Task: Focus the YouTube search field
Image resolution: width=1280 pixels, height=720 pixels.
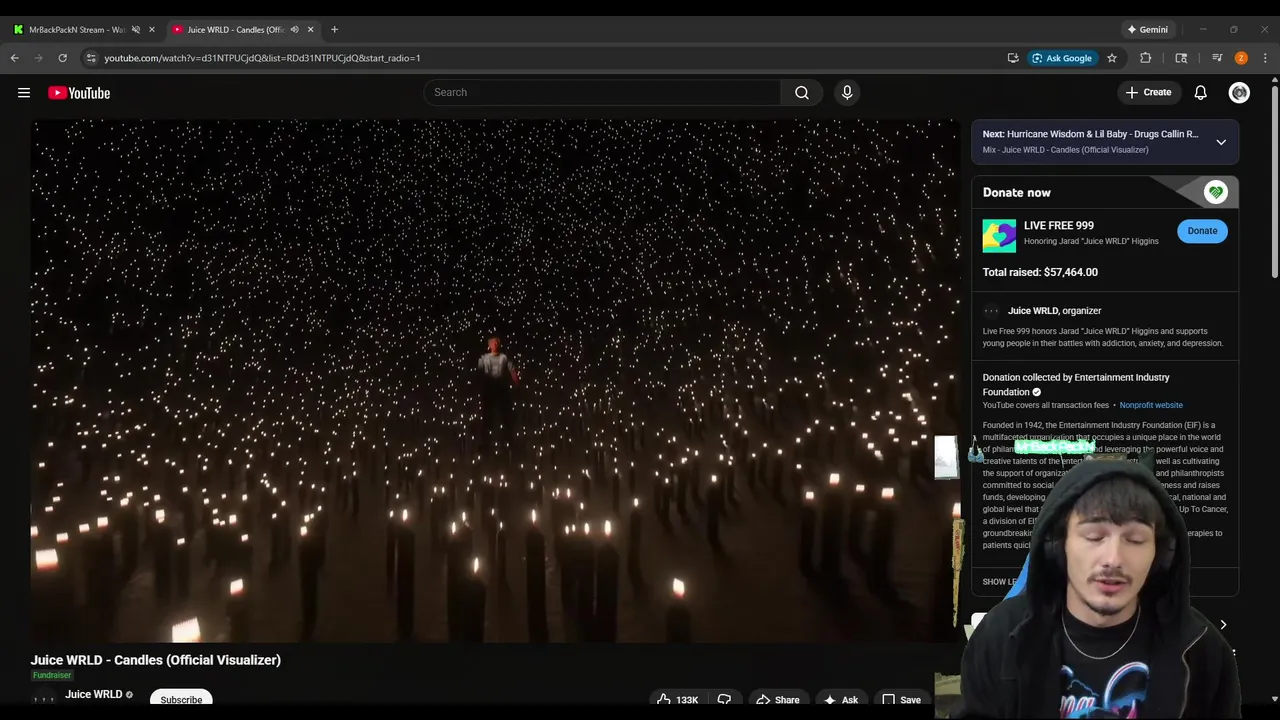Action: point(602,93)
